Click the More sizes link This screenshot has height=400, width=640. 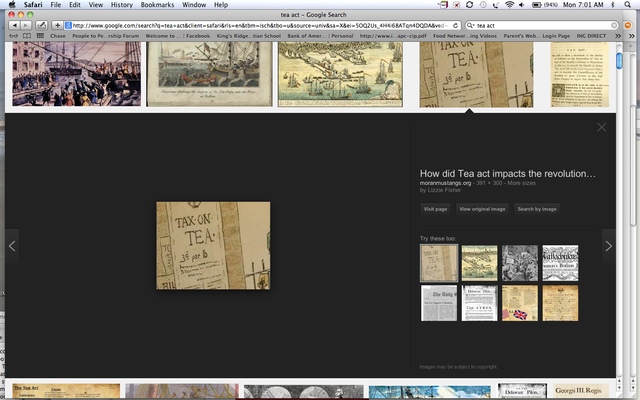(521, 183)
